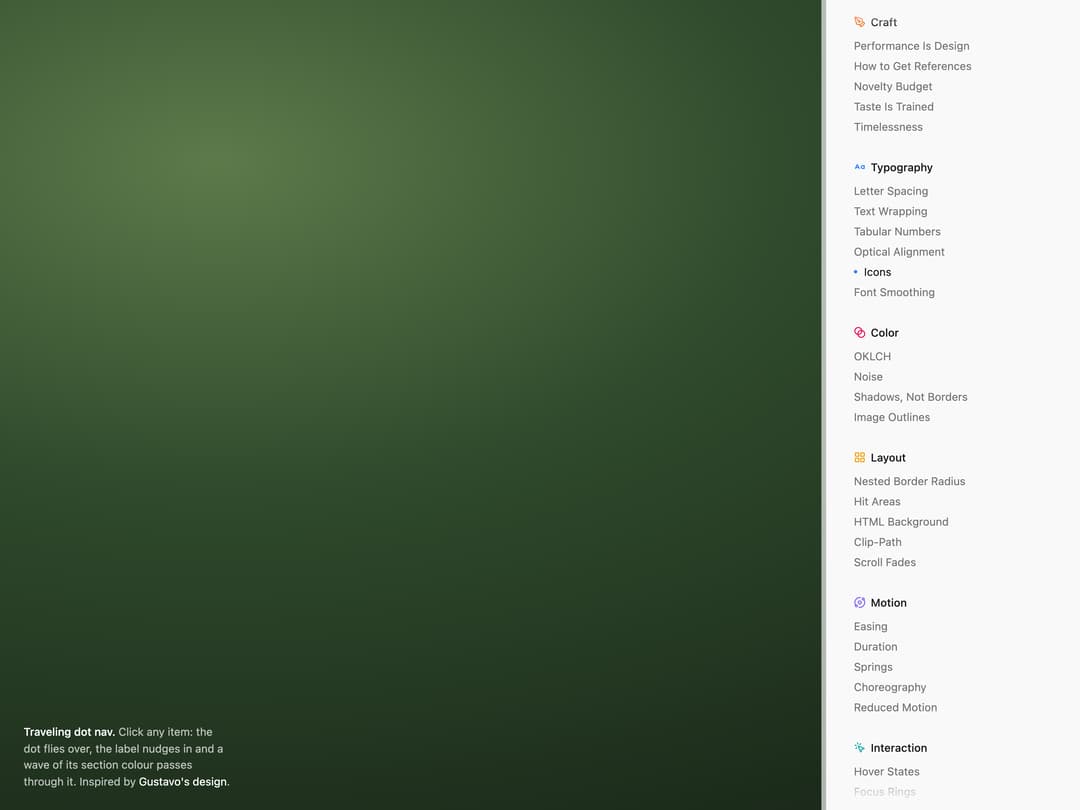Open Image Outlines
Image resolution: width=1080 pixels, height=810 pixels.
click(x=891, y=417)
